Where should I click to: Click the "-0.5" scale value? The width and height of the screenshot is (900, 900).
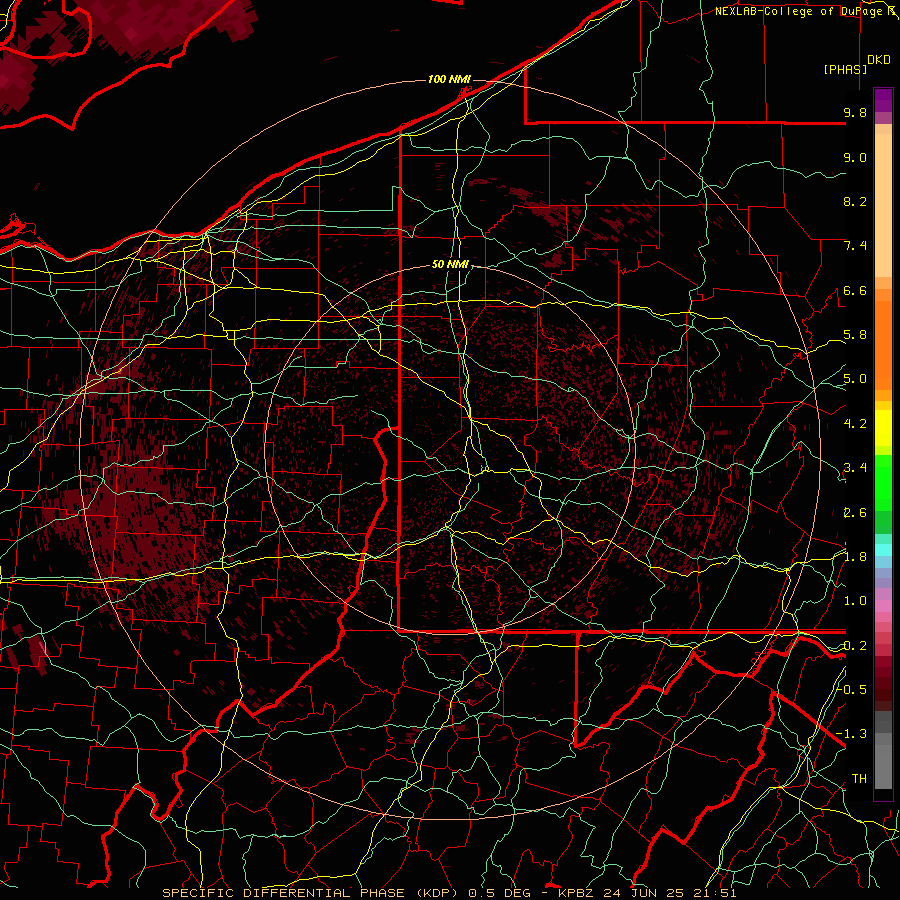[852, 689]
